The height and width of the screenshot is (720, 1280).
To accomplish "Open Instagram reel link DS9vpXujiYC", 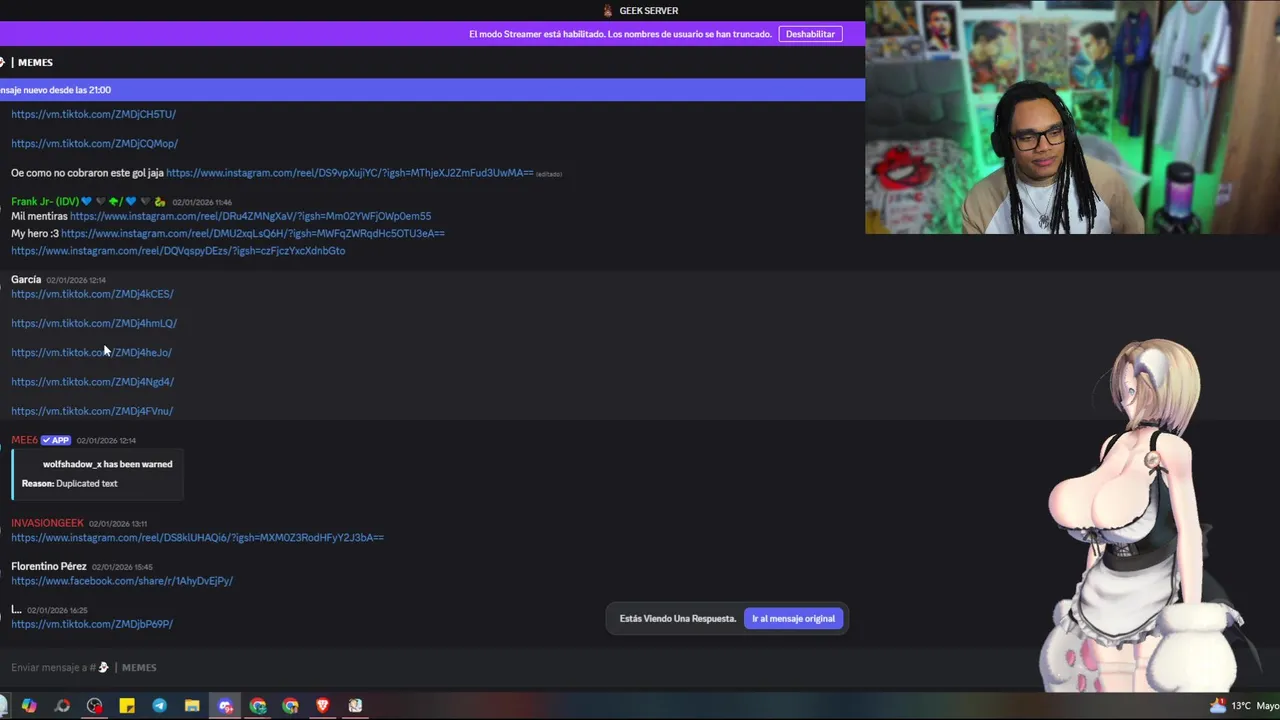I will 349,173.
